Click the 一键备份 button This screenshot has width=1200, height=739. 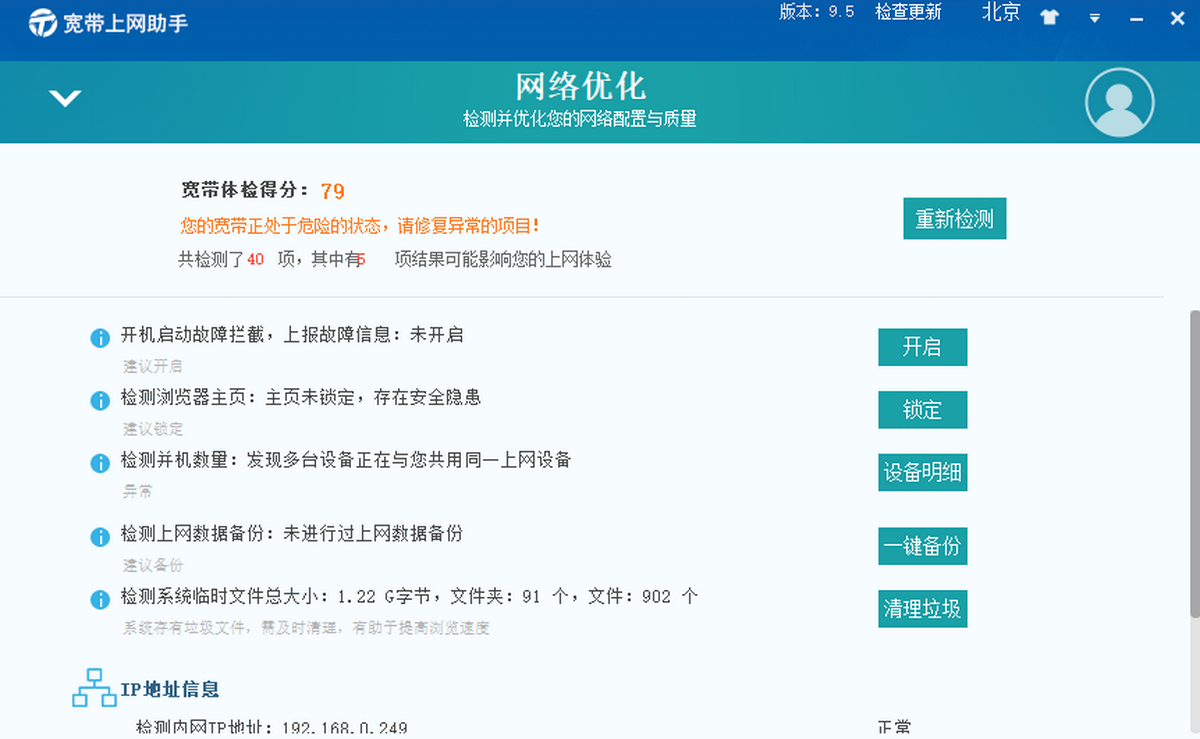922,546
